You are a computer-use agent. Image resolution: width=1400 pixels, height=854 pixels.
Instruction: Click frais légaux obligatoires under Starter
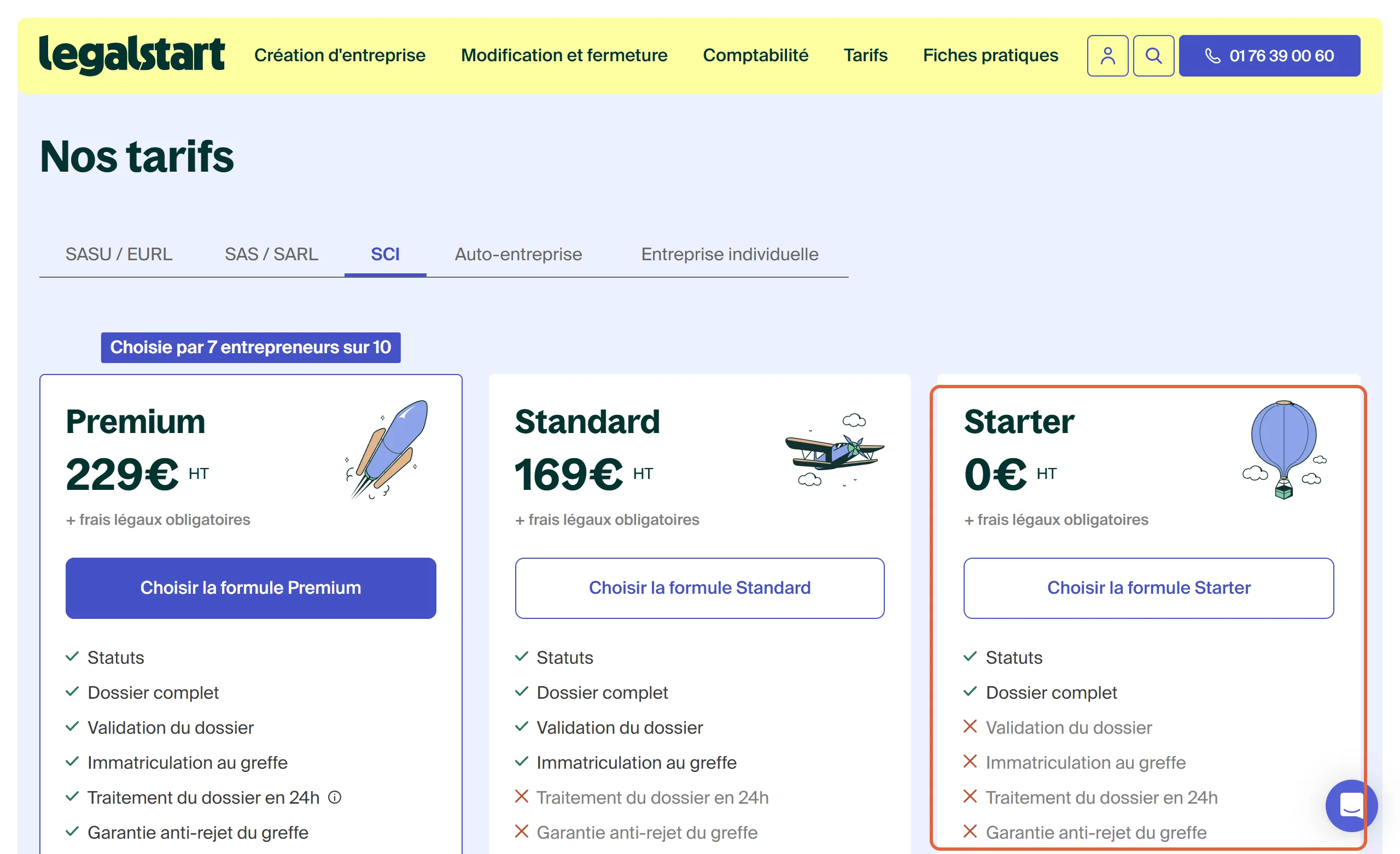pyautogui.click(x=1056, y=519)
